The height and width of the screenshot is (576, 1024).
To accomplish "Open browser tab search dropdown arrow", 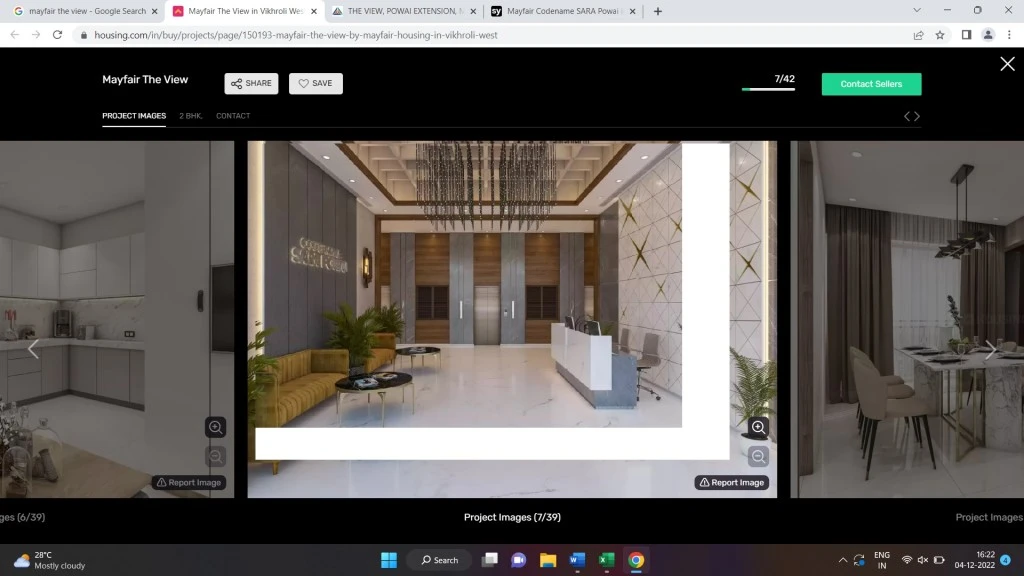I will point(917,11).
